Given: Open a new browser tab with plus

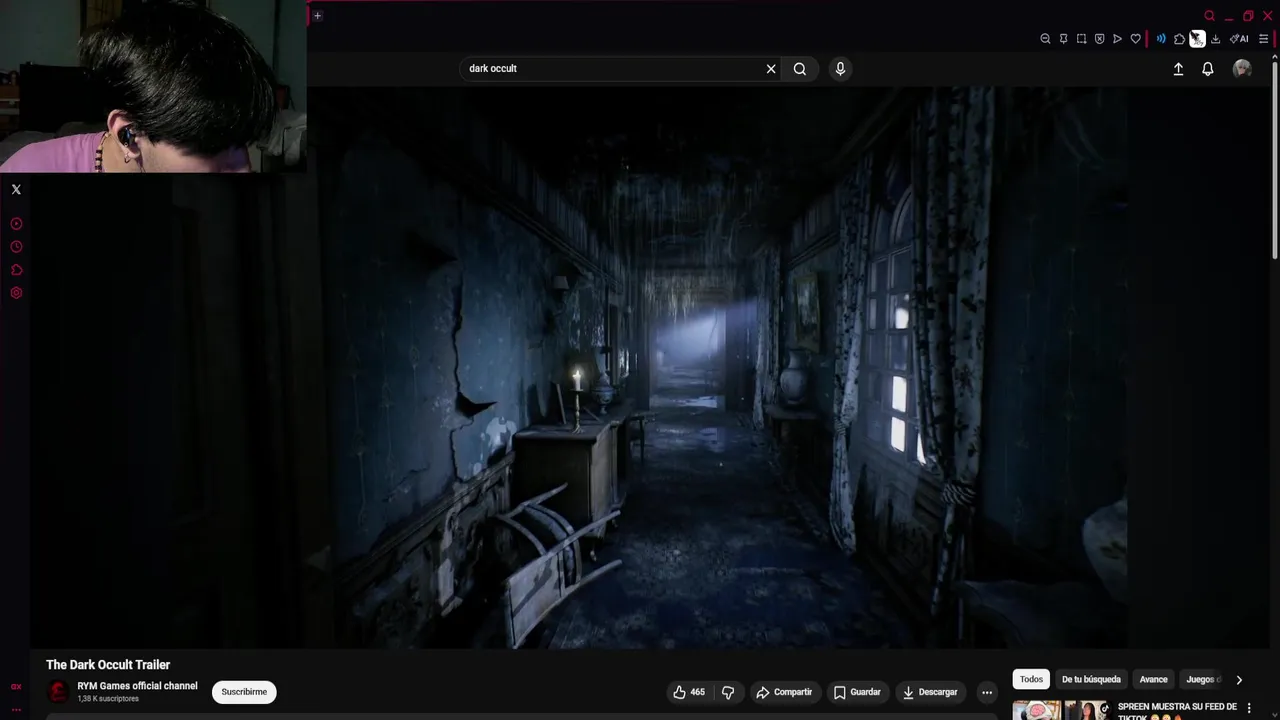Looking at the screenshot, I should [x=317, y=15].
